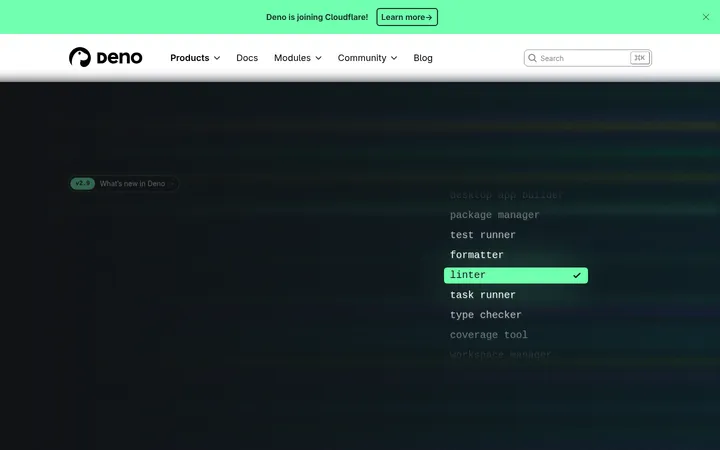Click the ⌘K keyboard shortcut badge
The image size is (720, 450).
point(640,58)
